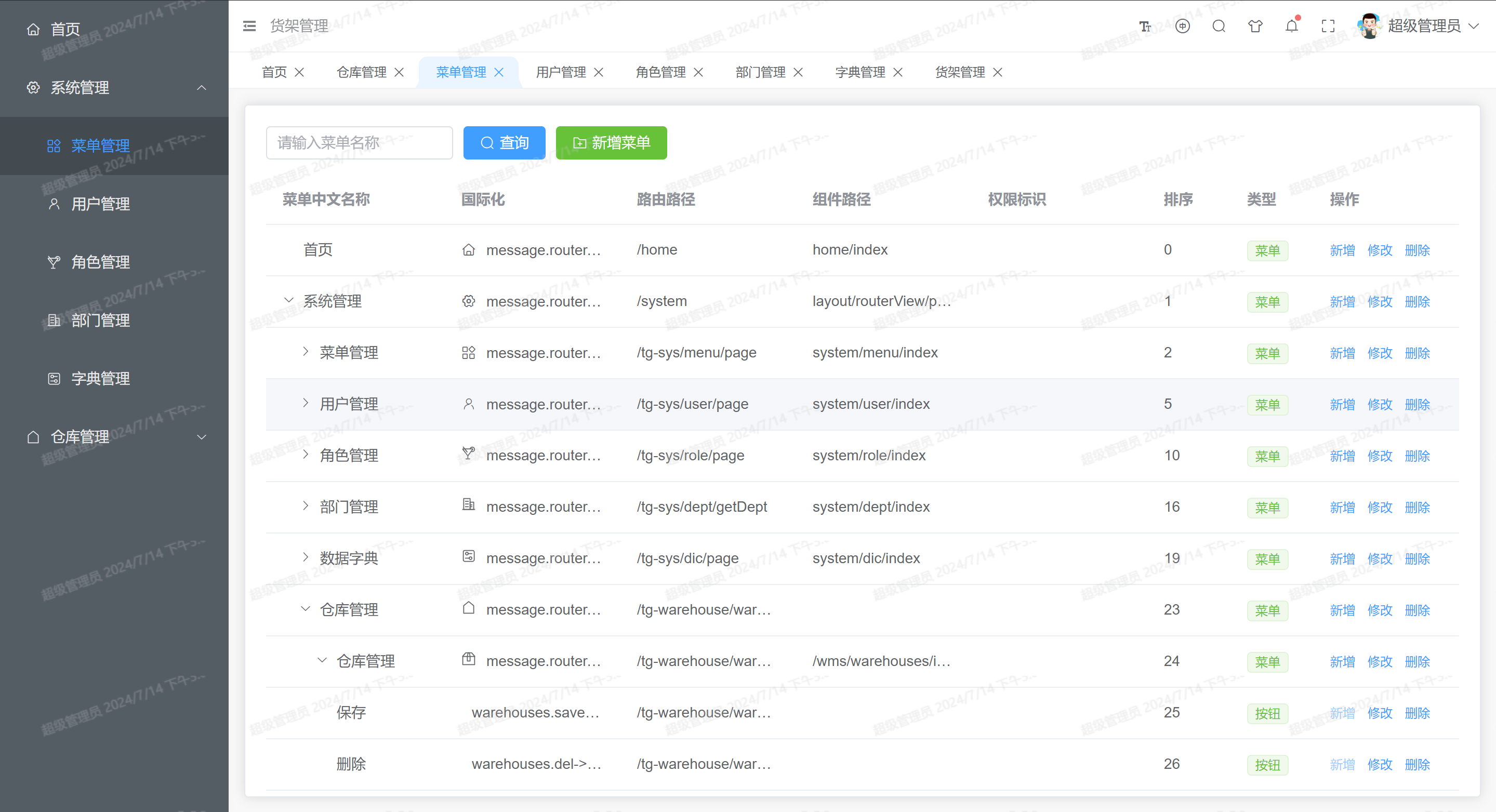
Task: Close the 首页 tab with its X
Action: 300,72
